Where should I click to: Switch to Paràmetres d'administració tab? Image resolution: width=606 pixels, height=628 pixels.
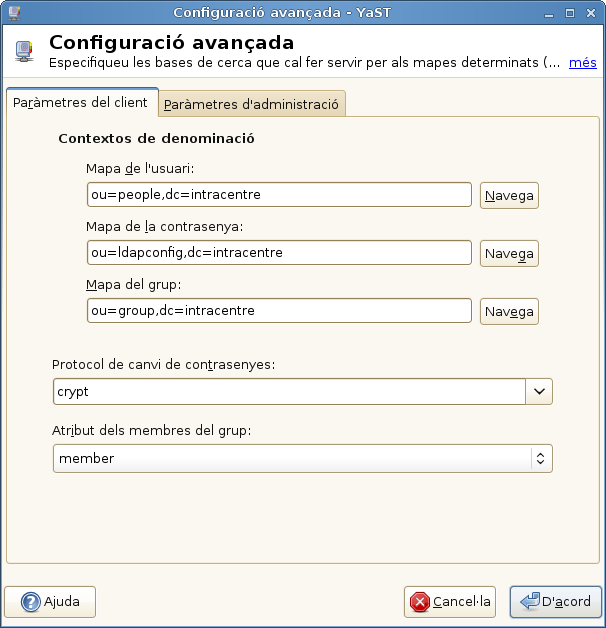pyautogui.click(x=253, y=104)
